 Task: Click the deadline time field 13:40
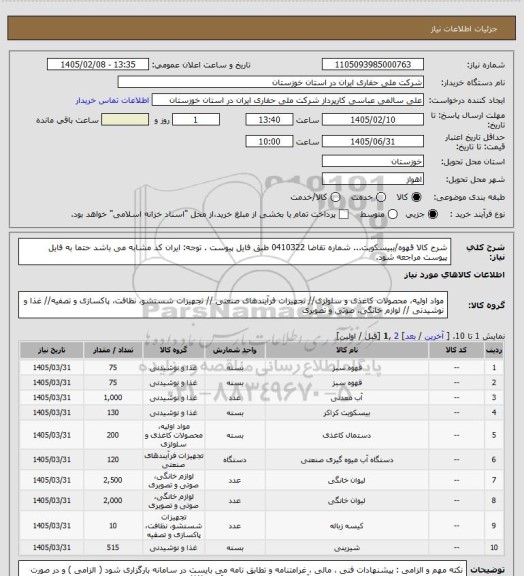[x=269, y=120]
